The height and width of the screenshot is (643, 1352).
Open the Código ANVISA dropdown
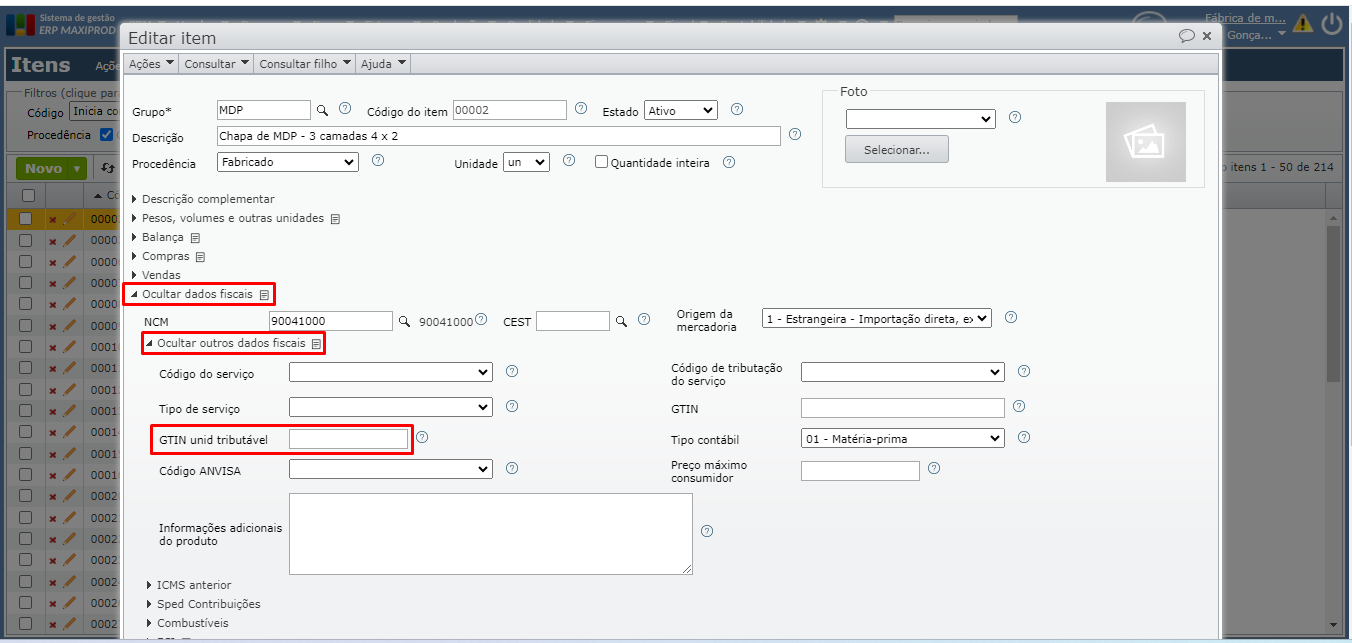pos(391,468)
